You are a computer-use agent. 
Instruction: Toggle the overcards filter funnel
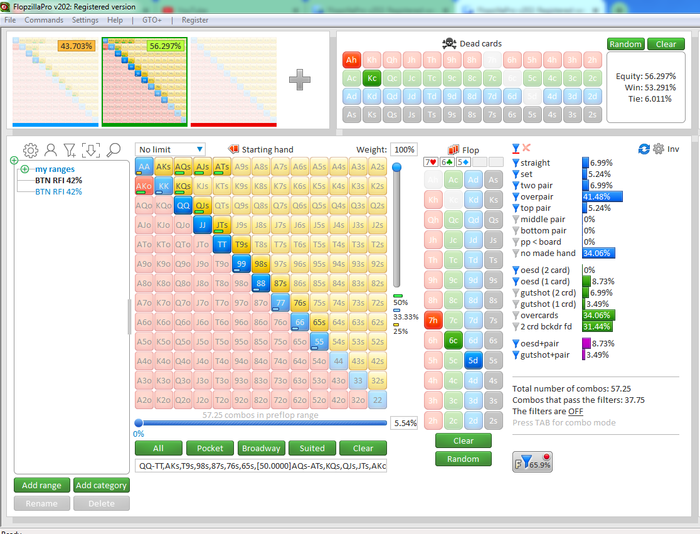click(x=516, y=315)
